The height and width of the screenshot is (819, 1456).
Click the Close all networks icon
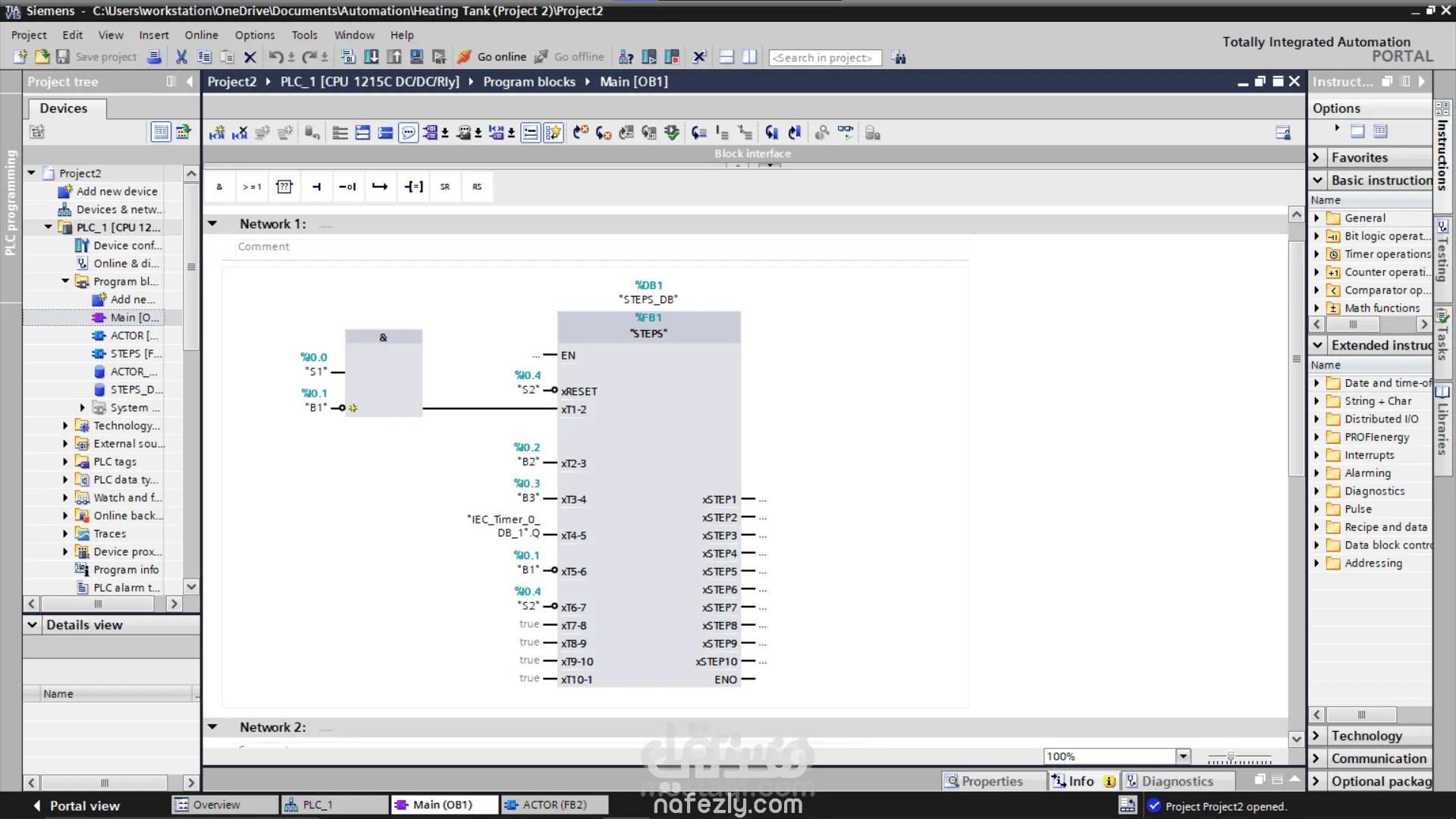point(385,133)
